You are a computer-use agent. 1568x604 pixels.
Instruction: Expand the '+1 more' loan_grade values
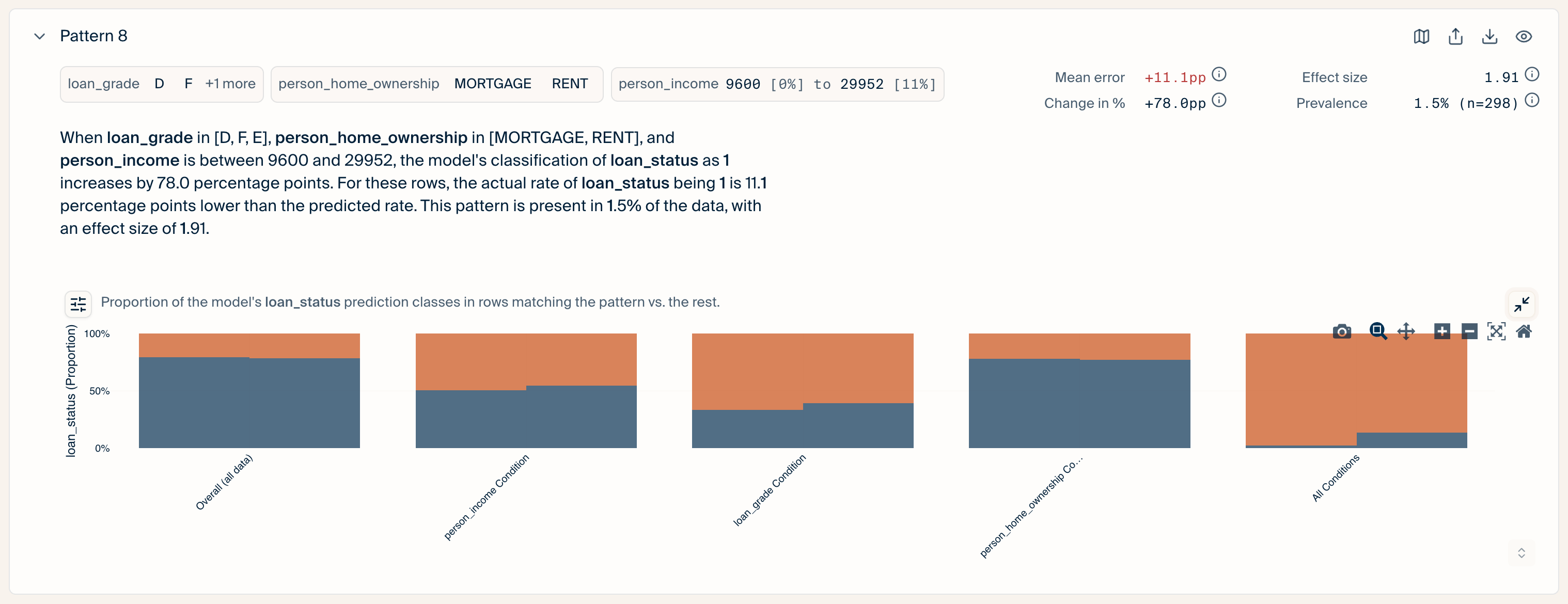coord(230,84)
